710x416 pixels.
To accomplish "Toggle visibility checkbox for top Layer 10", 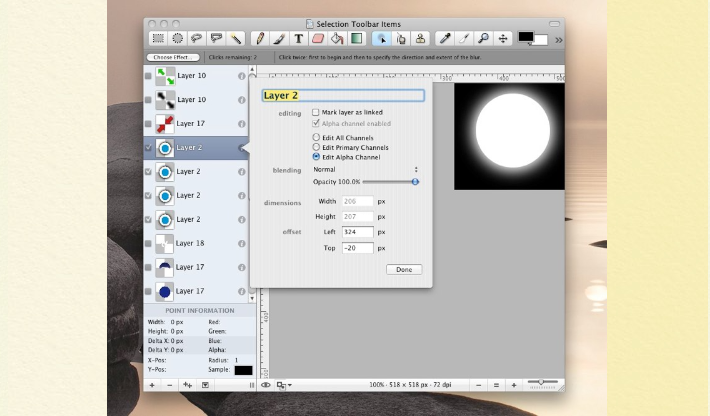I will pos(149,76).
